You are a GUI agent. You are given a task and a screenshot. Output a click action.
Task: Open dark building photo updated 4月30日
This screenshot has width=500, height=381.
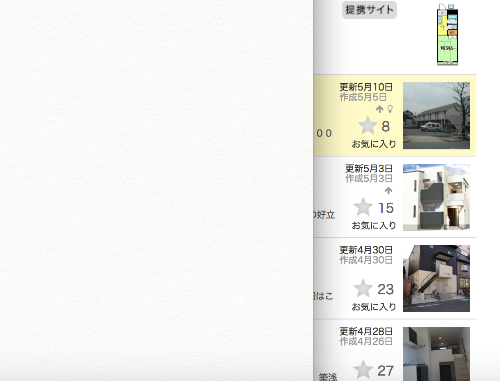pos(436,279)
